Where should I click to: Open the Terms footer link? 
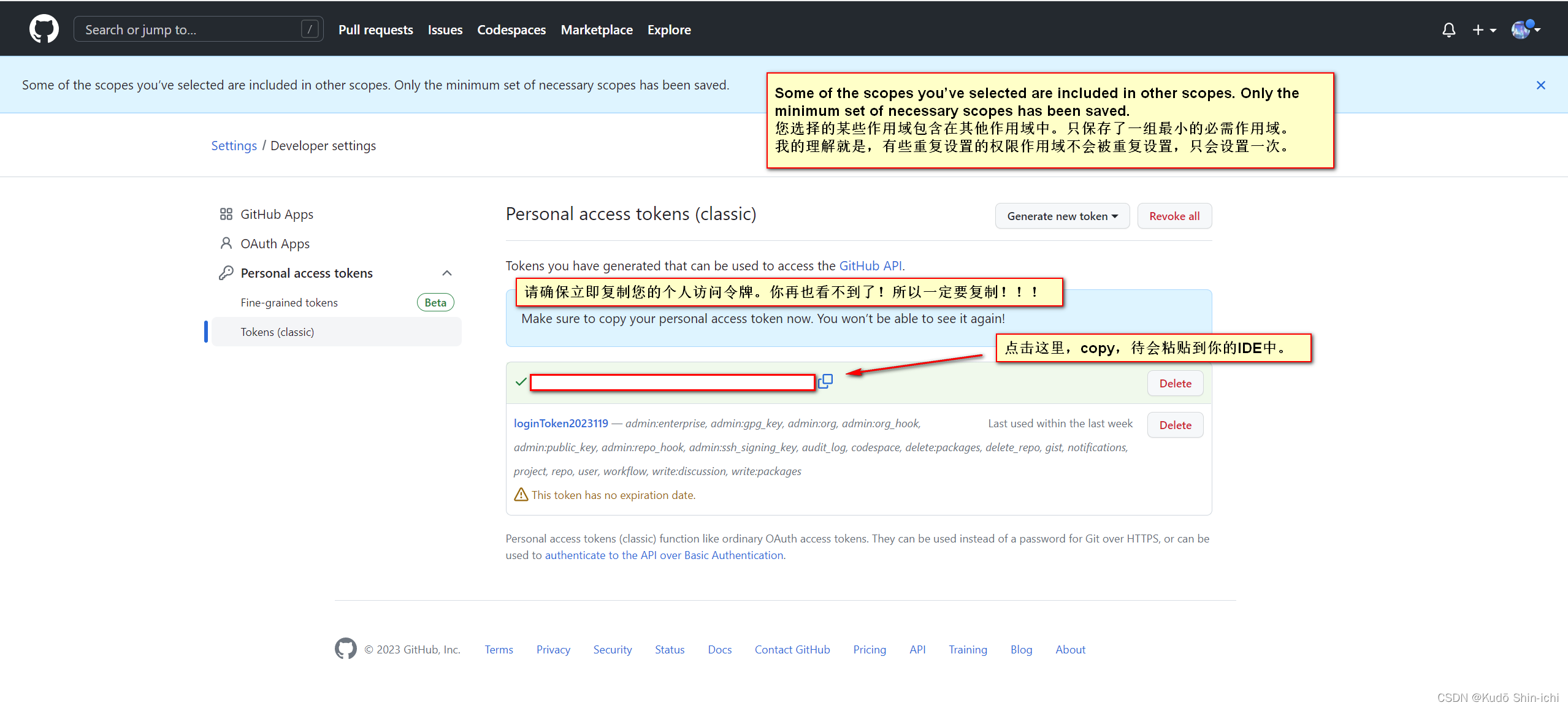click(499, 649)
